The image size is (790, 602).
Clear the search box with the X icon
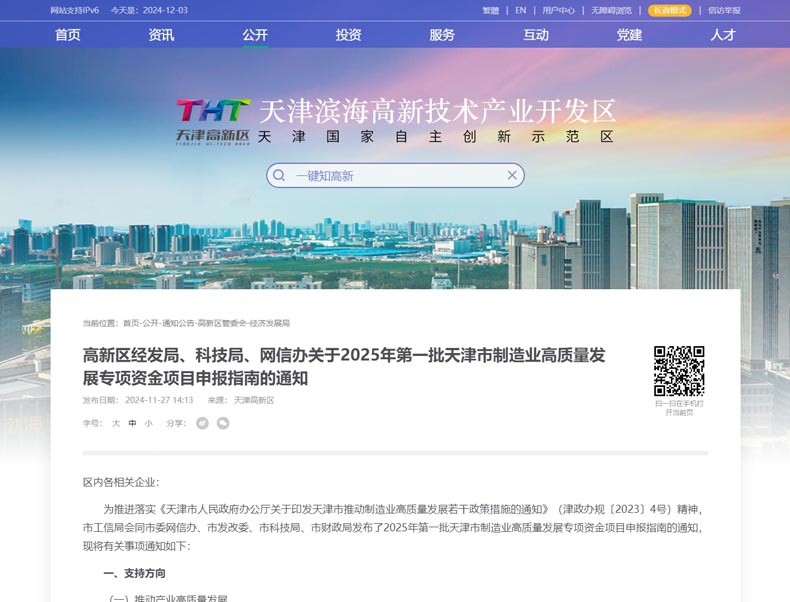pos(512,175)
